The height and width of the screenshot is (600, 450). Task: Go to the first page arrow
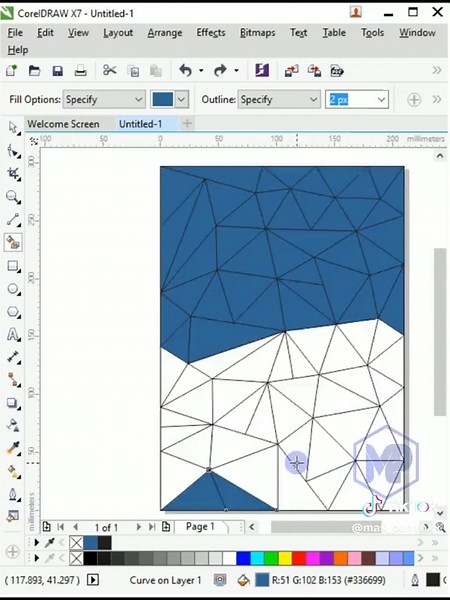coord(60,527)
